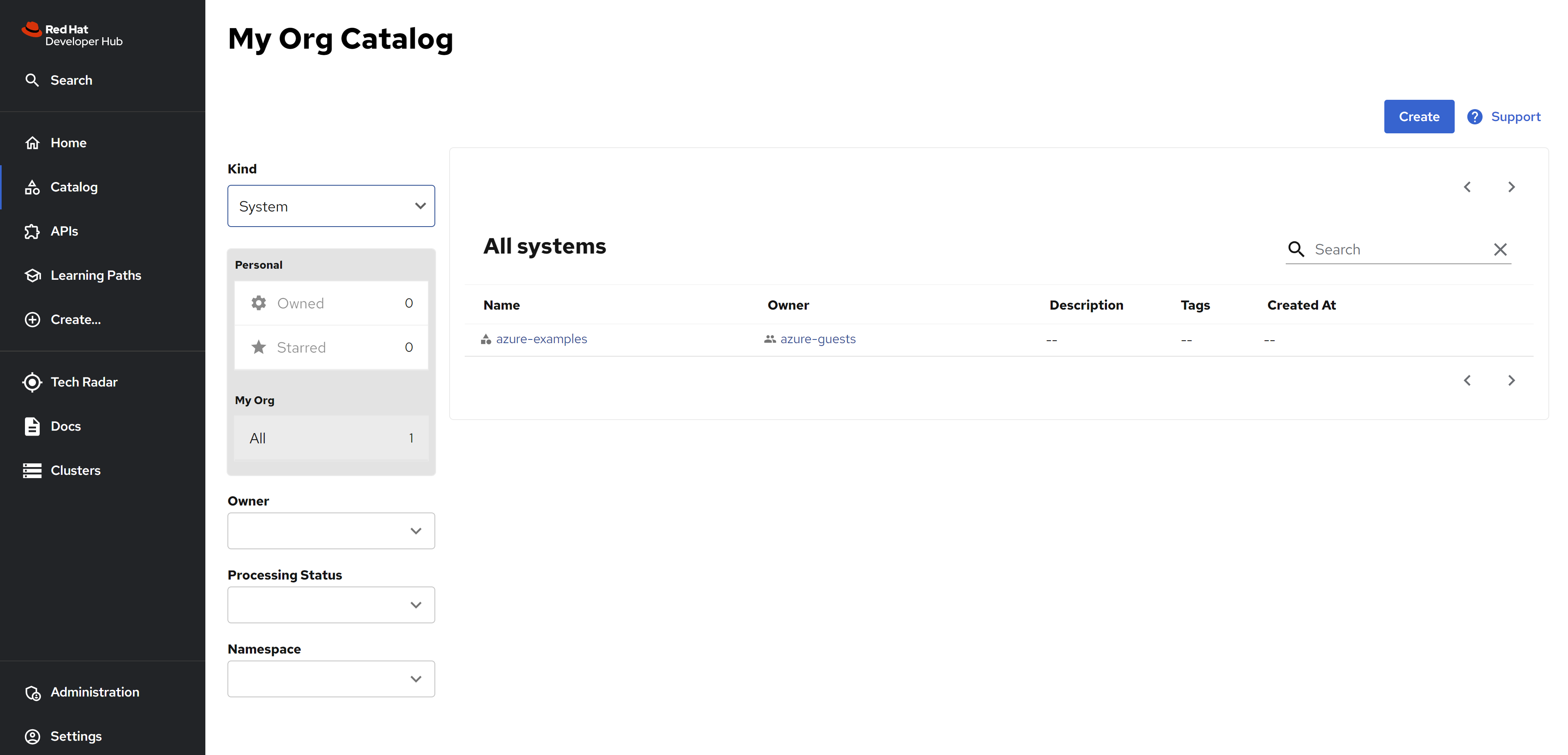Open Tech Radar from the sidebar

pos(83,382)
